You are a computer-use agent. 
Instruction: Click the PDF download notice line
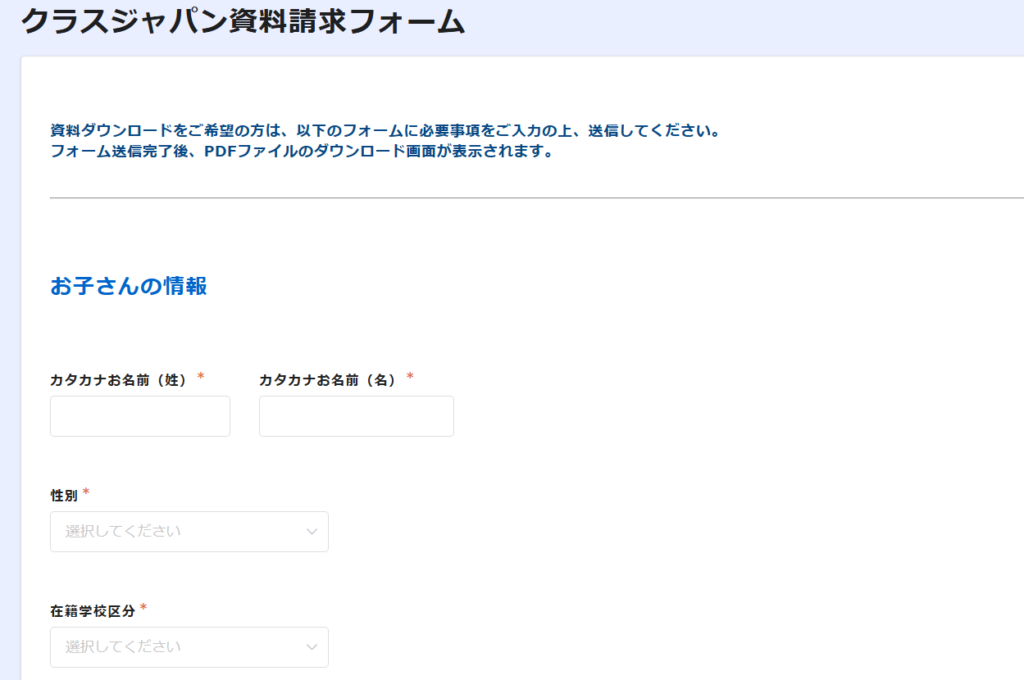(299, 153)
